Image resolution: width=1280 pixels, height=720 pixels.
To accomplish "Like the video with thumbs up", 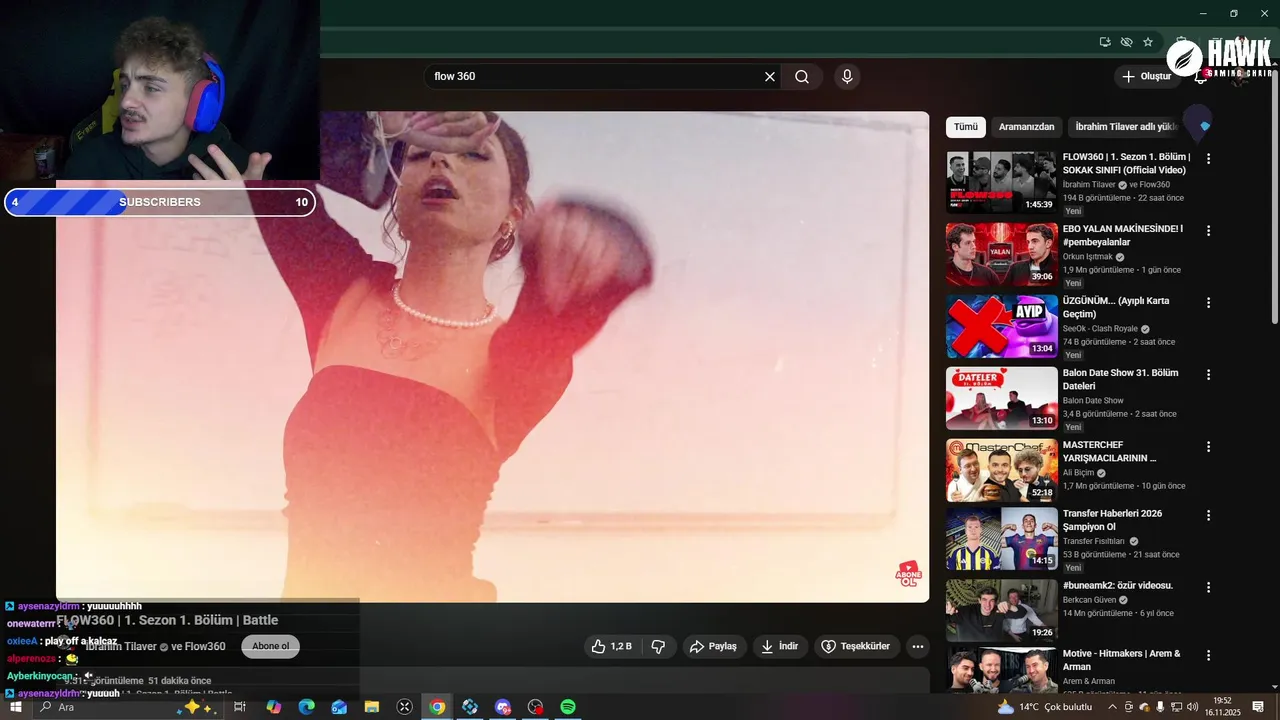I will 611,647.
